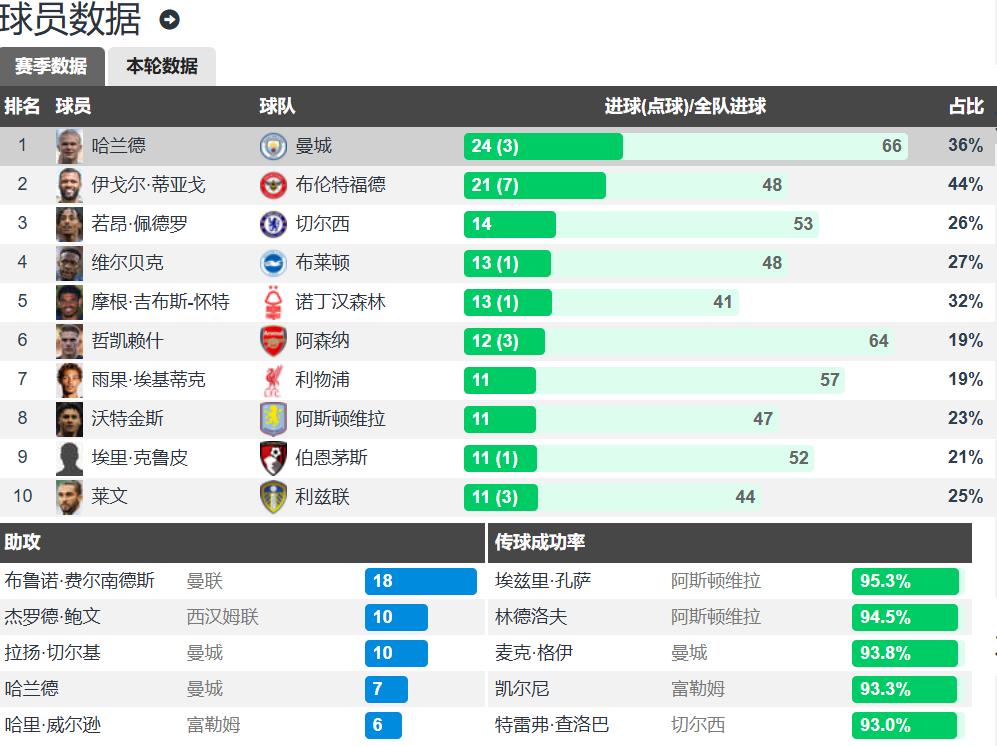
Task: Switch to the 本轮数据 tab
Action: click(x=162, y=67)
